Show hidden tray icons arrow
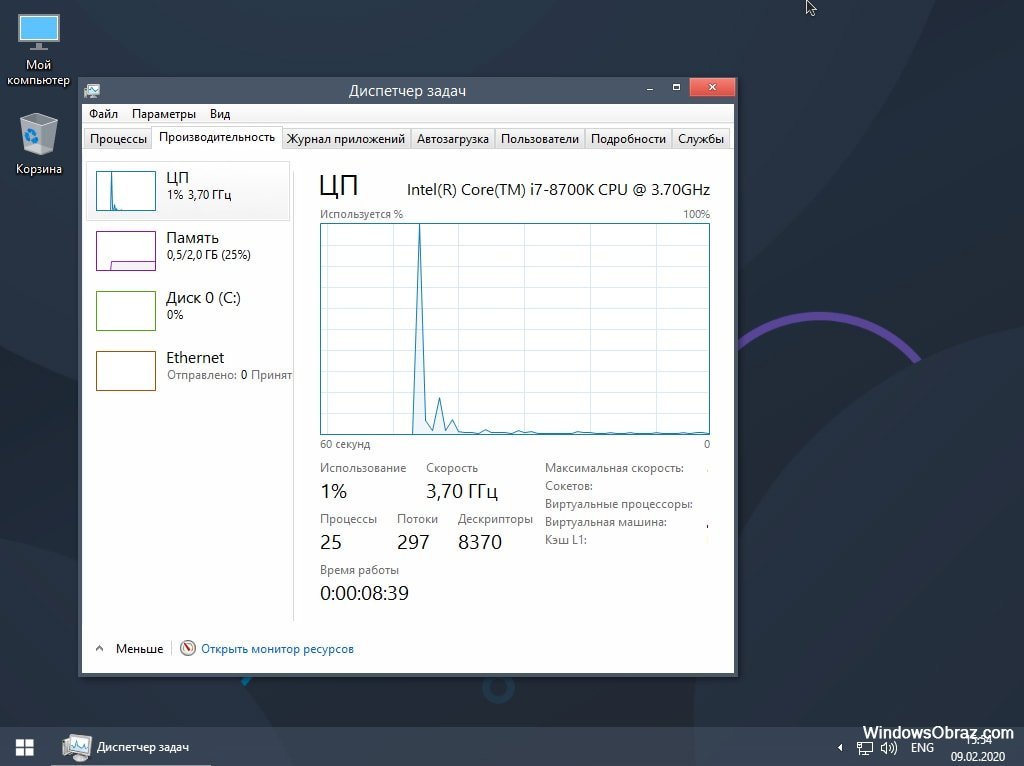The height and width of the screenshot is (766, 1024). (840, 748)
